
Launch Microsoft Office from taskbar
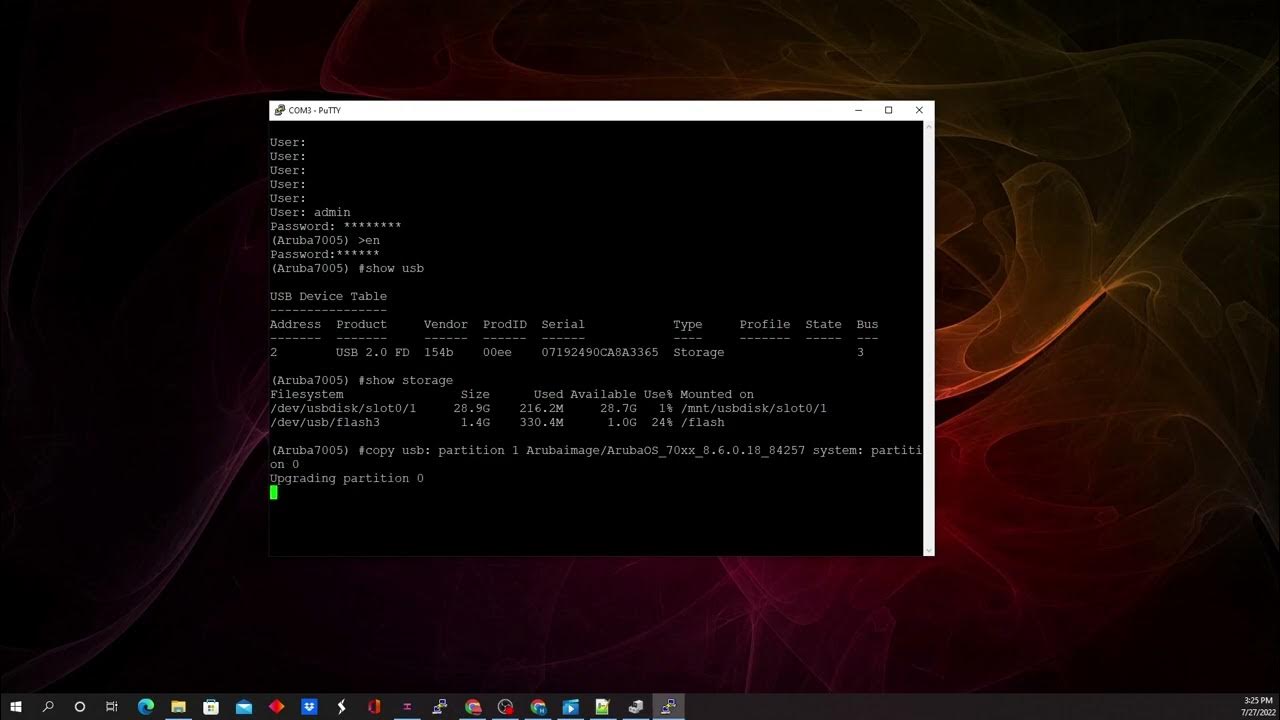click(x=374, y=707)
